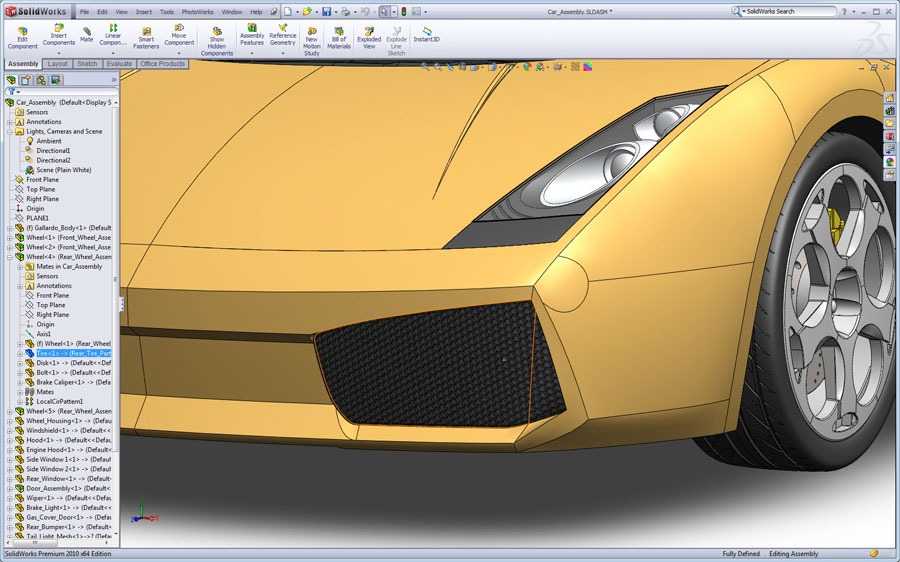Image resolution: width=900 pixels, height=562 pixels.
Task: Open the Reference Geometry dropdown arrow
Action: 283,53
